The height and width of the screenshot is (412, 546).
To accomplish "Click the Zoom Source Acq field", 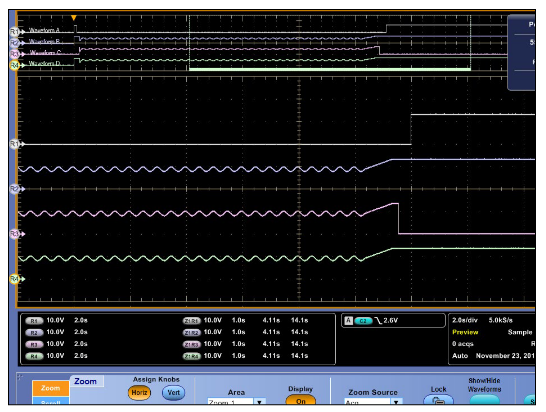I will pyautogui.click(x=368, y=402).
